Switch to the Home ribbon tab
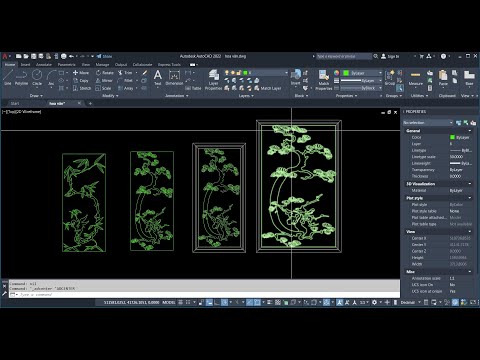The image size is (480, 360). (x=10, y=65)
